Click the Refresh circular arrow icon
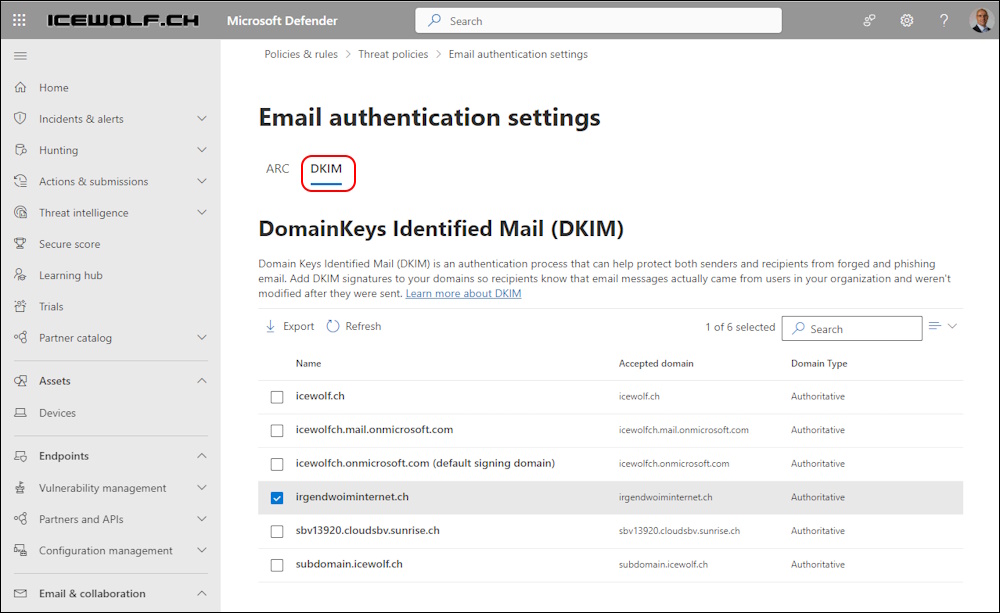Viewport: 1000px width, 613px height. [x=333, y=326]
